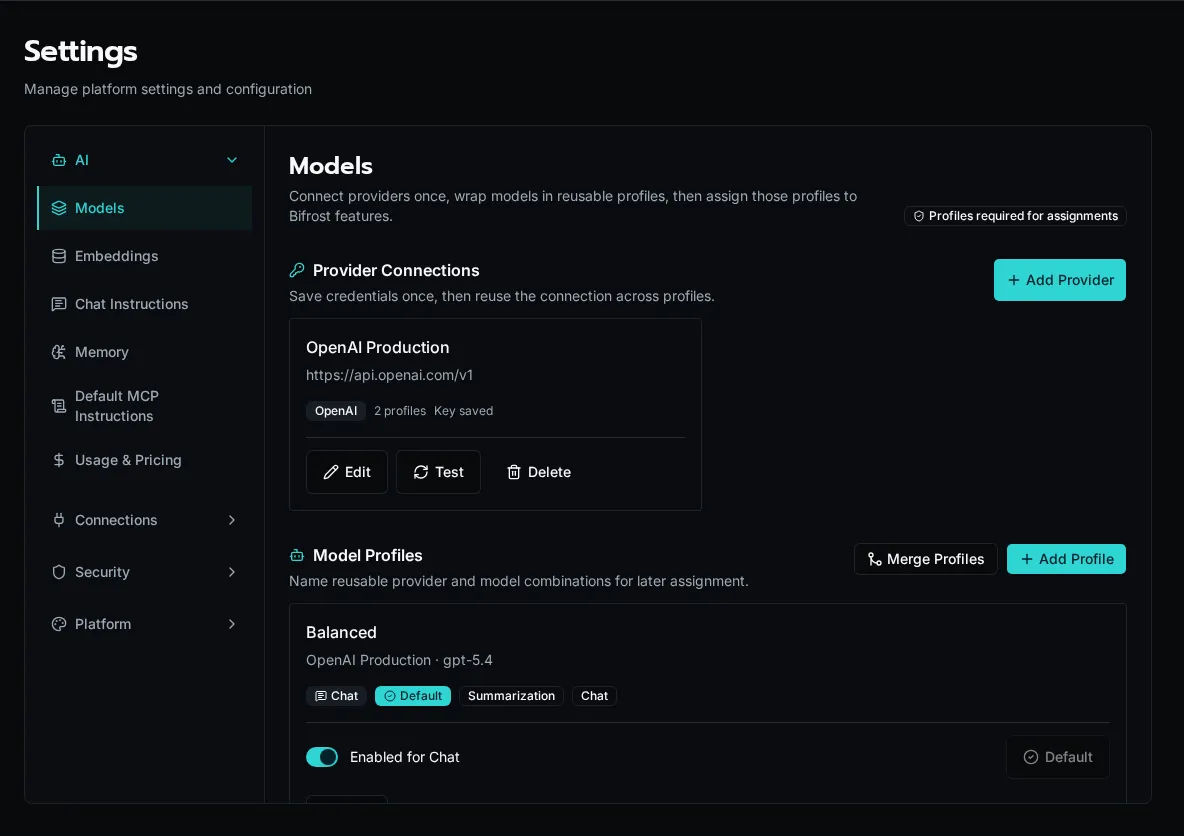
Task: Click the plus icon on Add Provider
Action: 1013,280
